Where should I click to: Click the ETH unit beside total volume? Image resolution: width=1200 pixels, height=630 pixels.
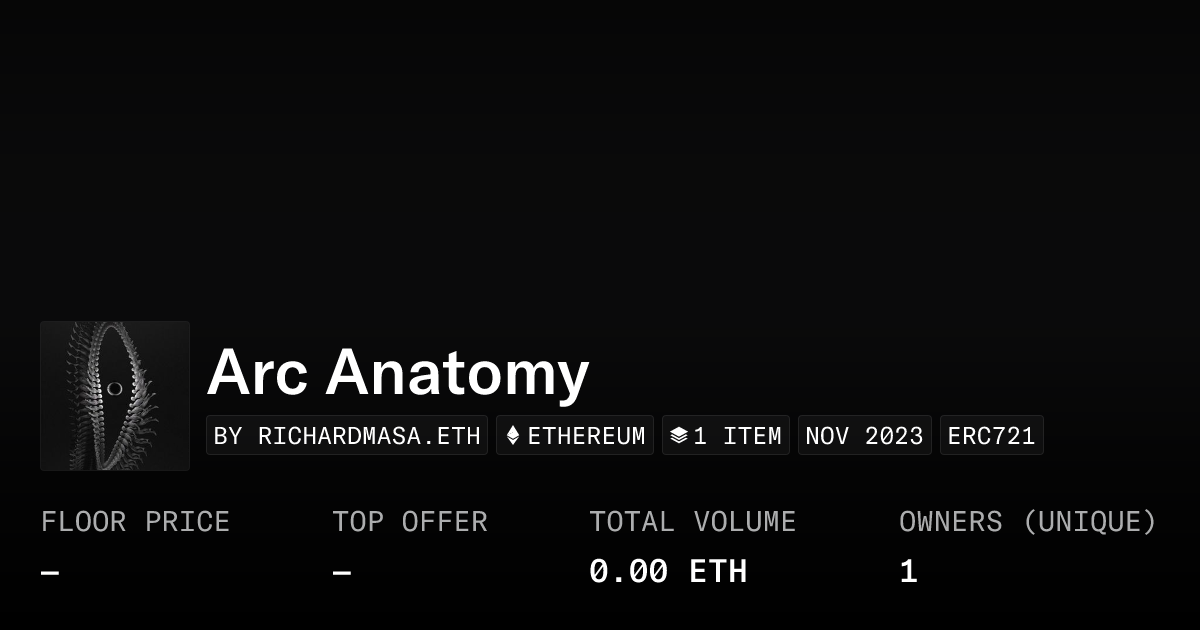point(718,572)
